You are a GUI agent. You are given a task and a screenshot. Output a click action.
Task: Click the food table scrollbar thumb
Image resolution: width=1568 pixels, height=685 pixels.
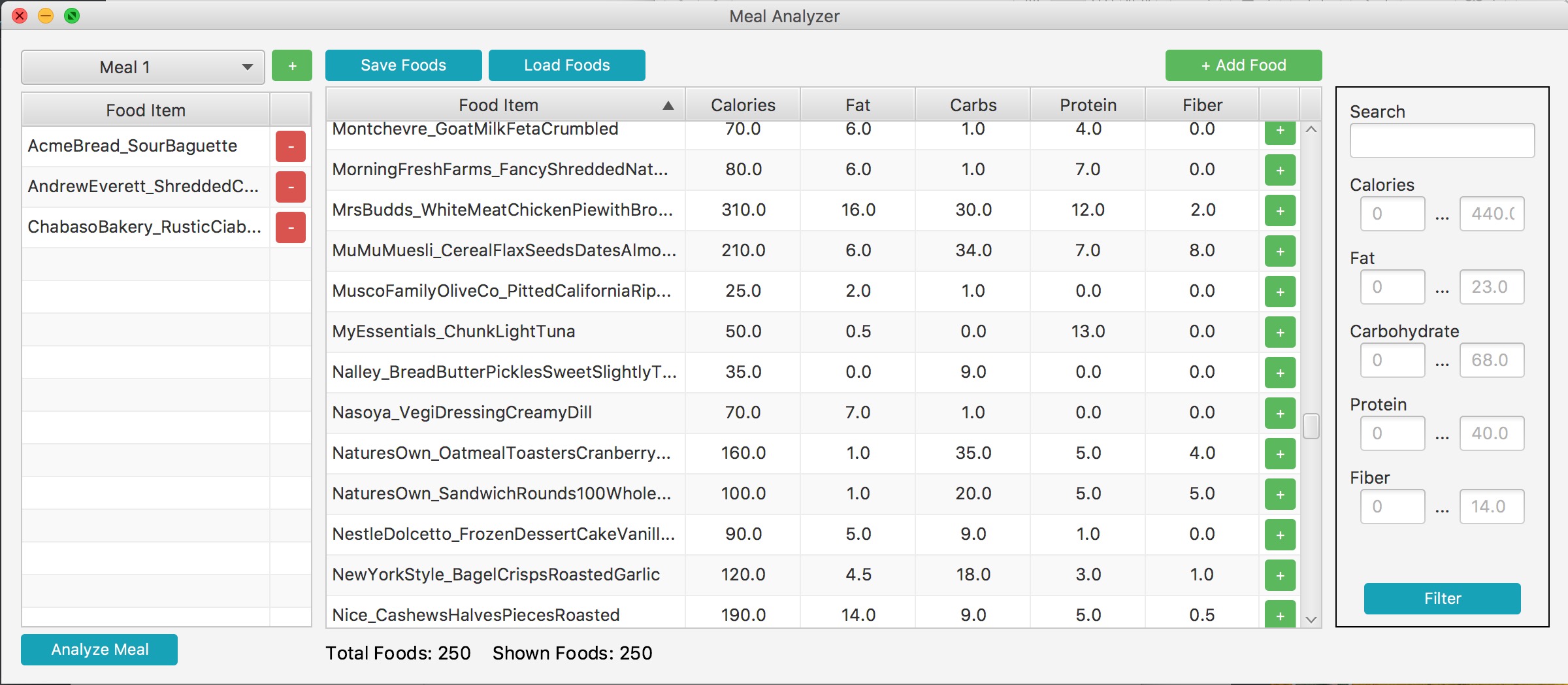1311,426
